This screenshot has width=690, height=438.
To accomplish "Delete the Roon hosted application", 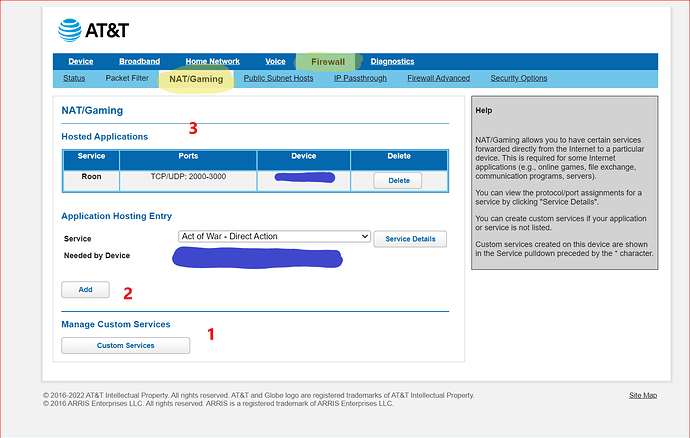I will click(398, 180).
